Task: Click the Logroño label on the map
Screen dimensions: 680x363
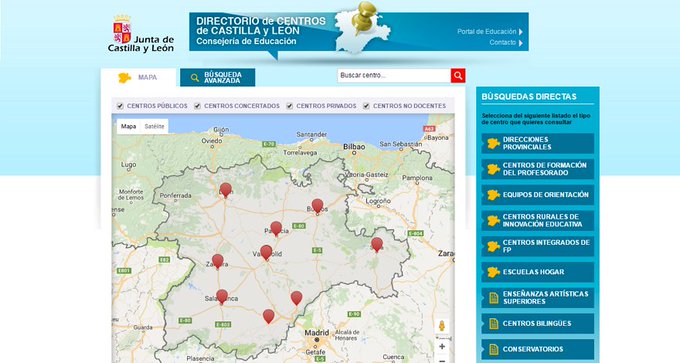Action: 378,201
